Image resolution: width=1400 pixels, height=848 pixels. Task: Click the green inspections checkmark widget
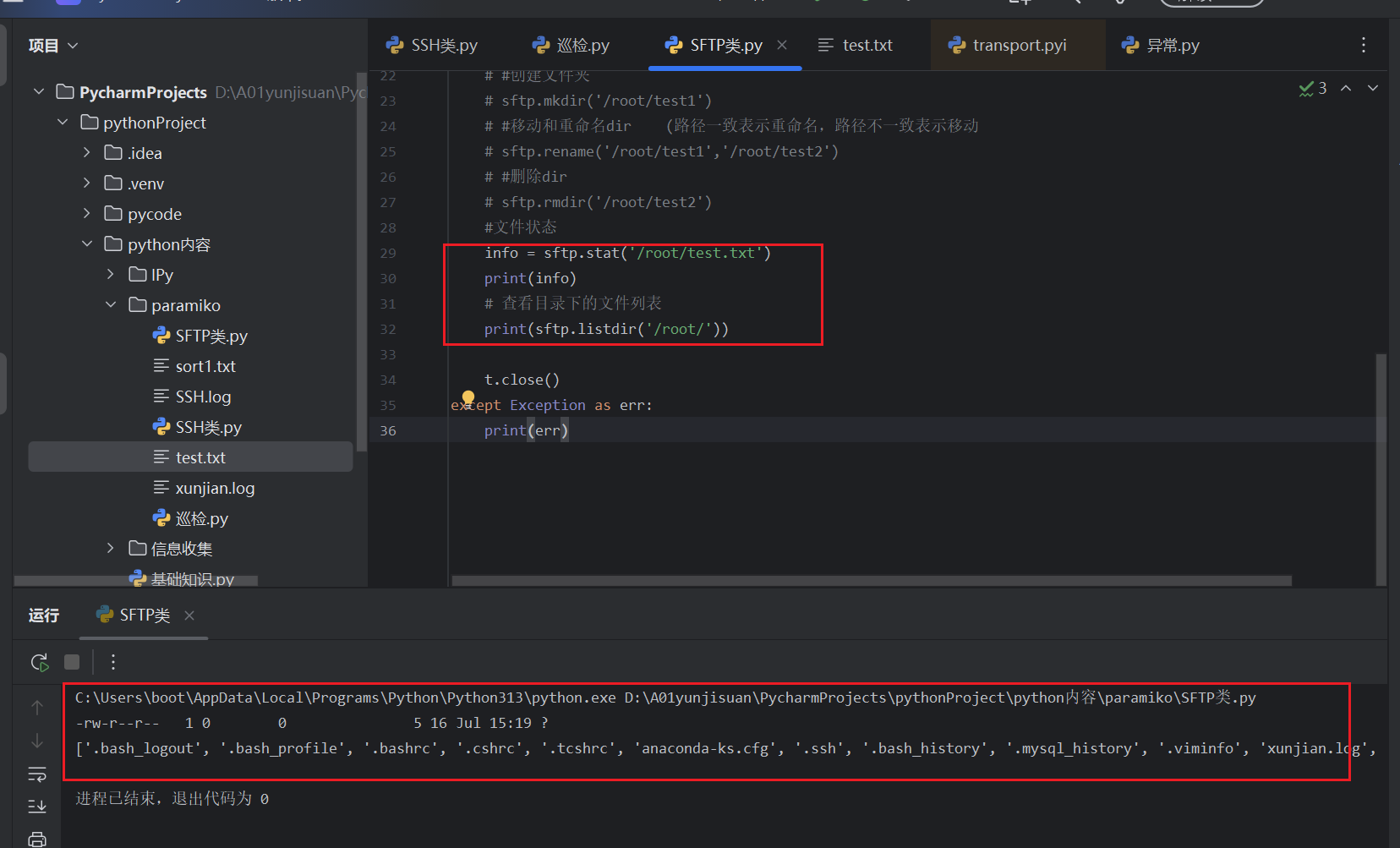[1306, 87]
